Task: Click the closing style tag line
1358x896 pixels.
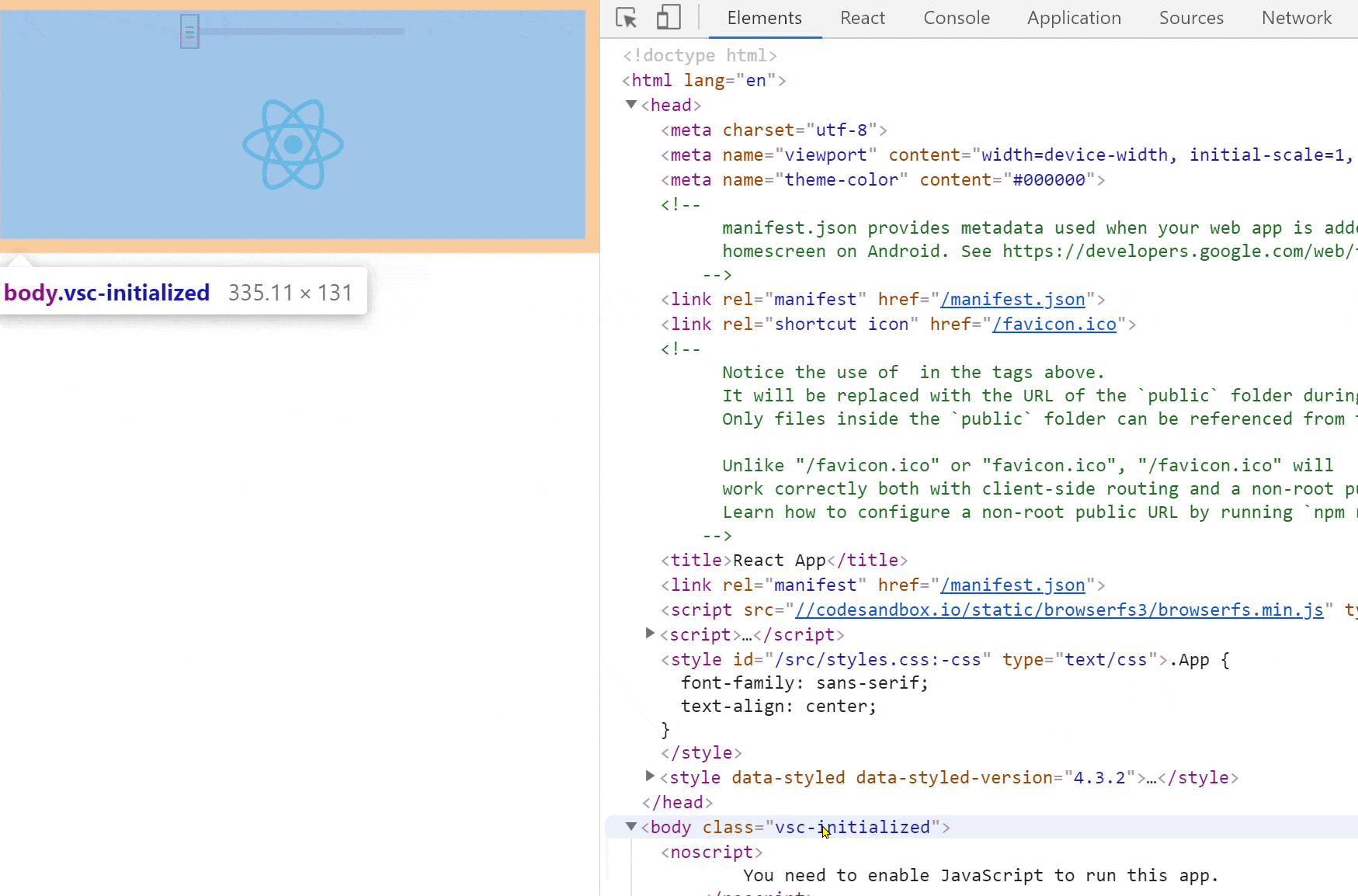Action: click(701, 753)
